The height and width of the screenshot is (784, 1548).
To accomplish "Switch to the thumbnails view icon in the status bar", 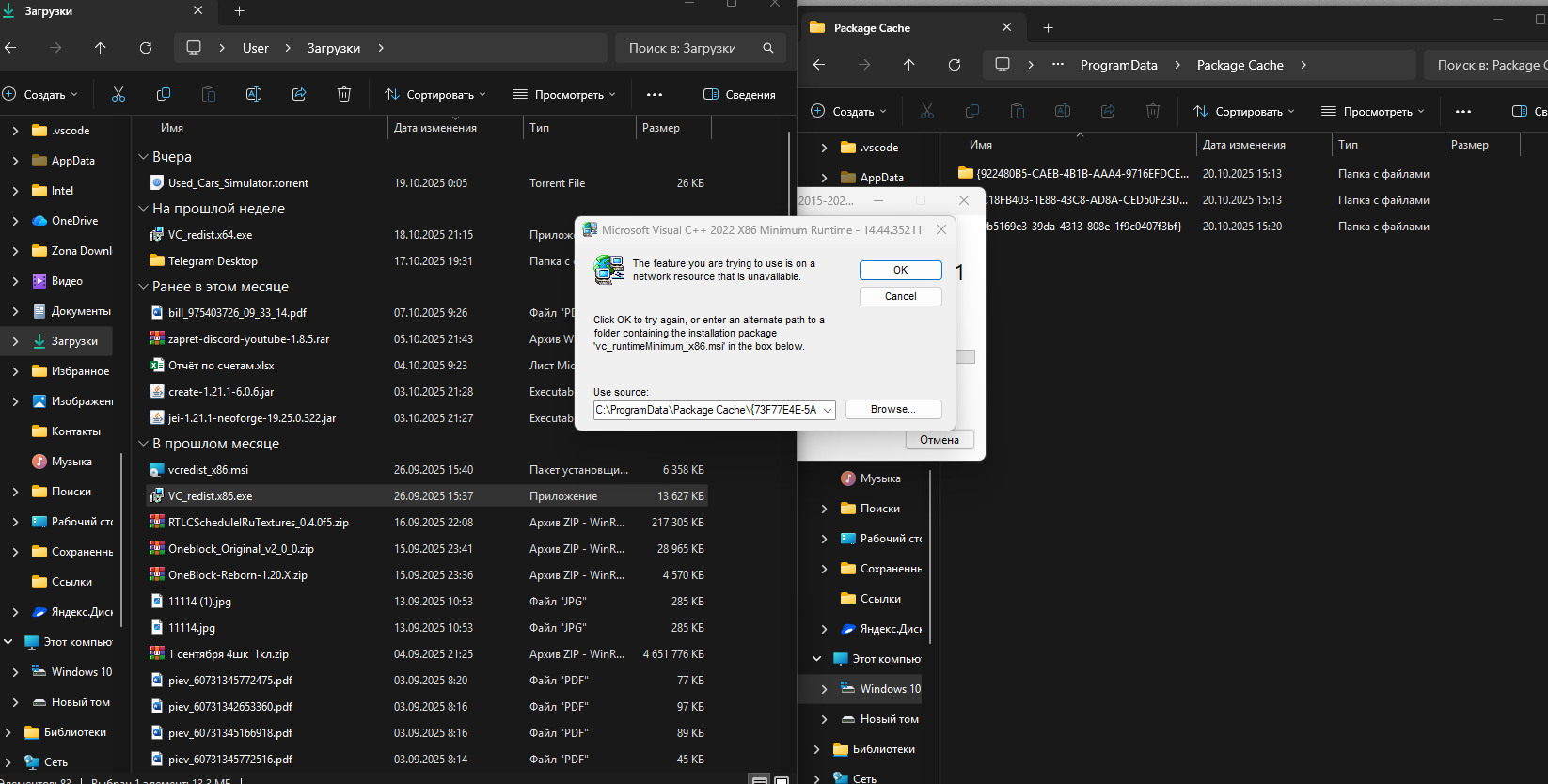I will pyautogui.click(x=781, y=780).
